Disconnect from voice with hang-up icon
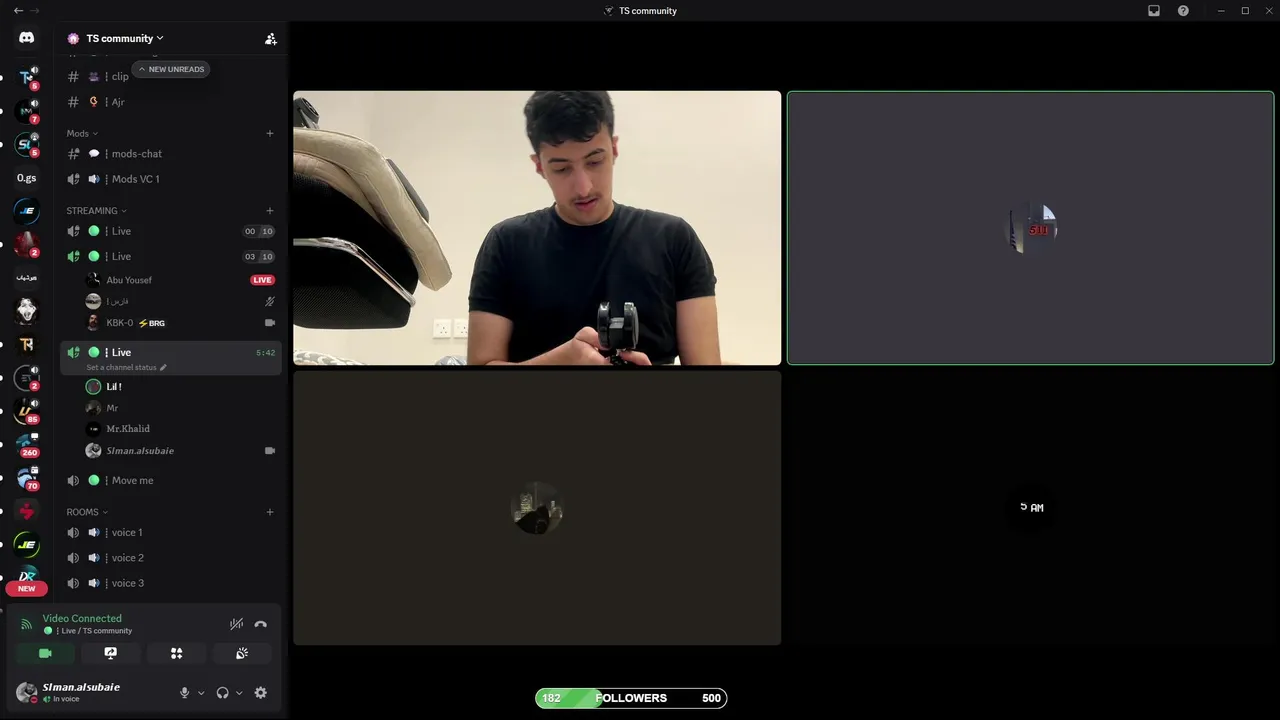This screenshot has width=1280, height=720. (260, 624)
